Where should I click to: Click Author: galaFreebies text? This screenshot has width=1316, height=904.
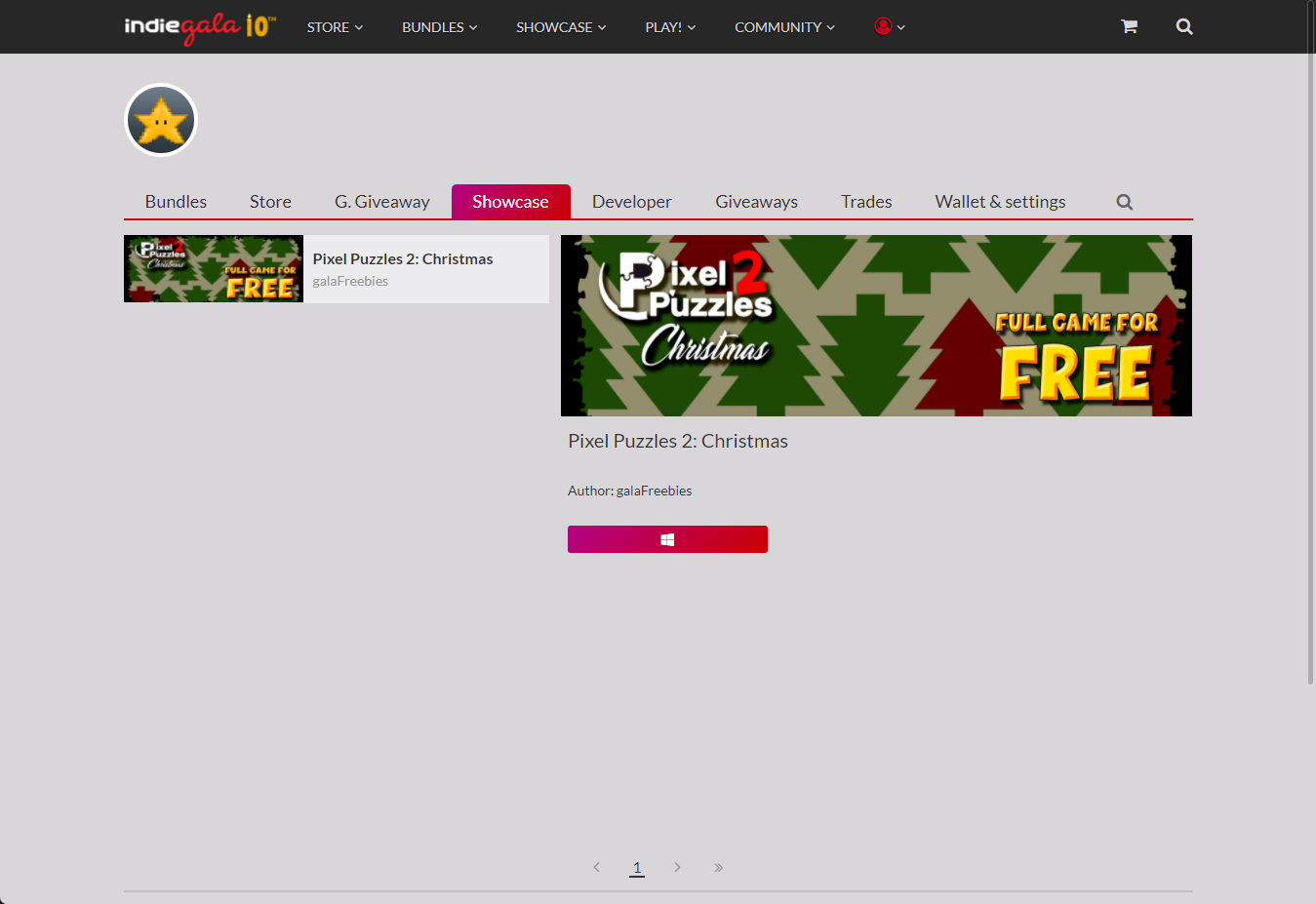[x=629, y=491]
